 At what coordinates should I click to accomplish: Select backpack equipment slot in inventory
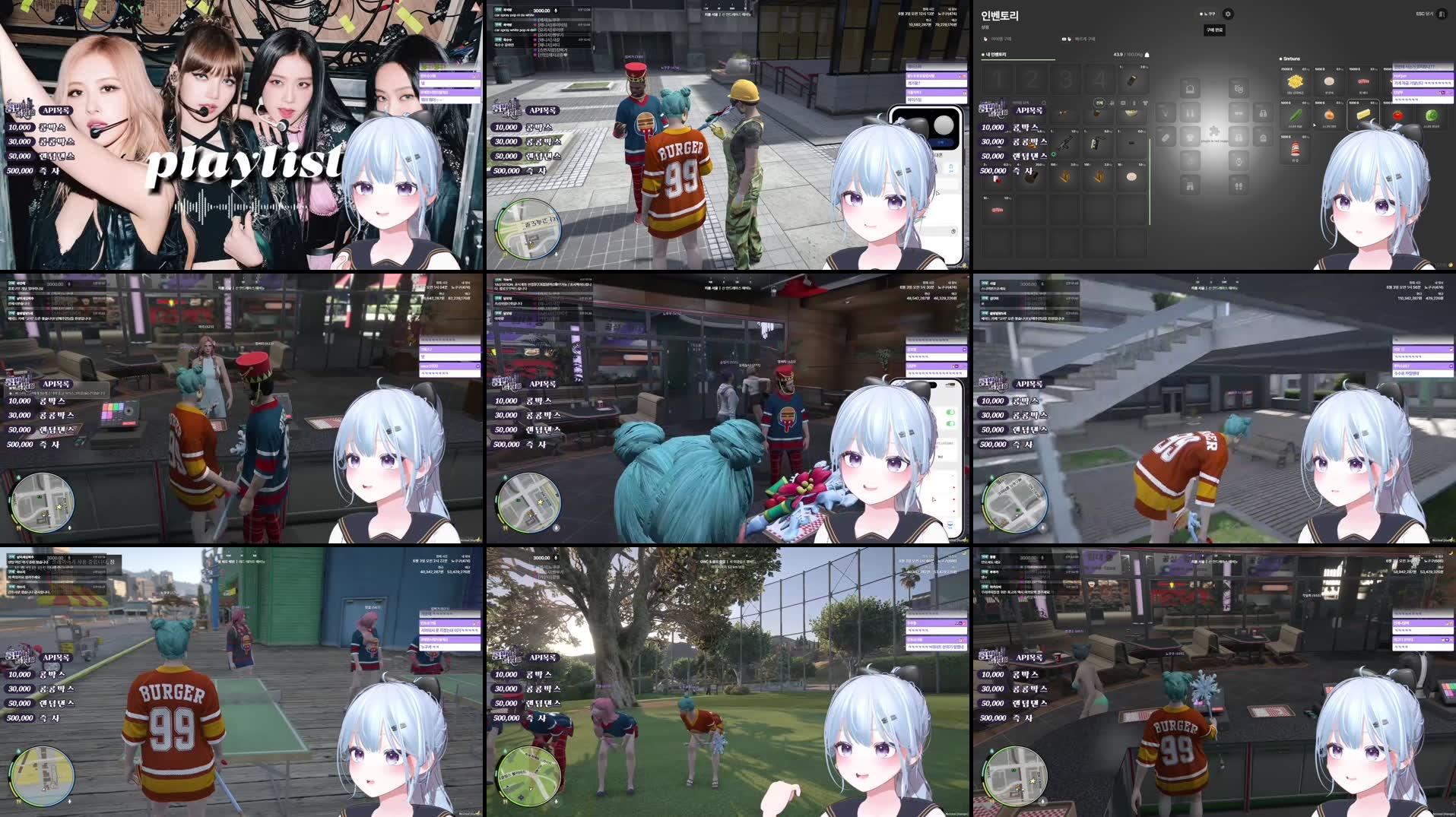tap(1263, 138)
